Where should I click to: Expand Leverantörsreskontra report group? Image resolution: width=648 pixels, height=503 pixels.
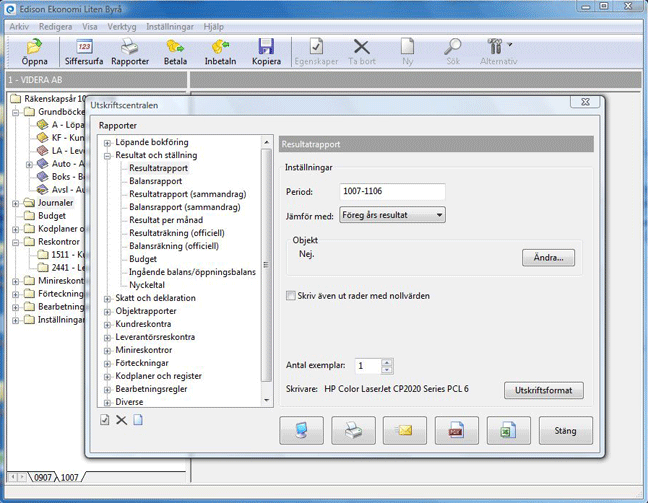click(x=107, y=338)
